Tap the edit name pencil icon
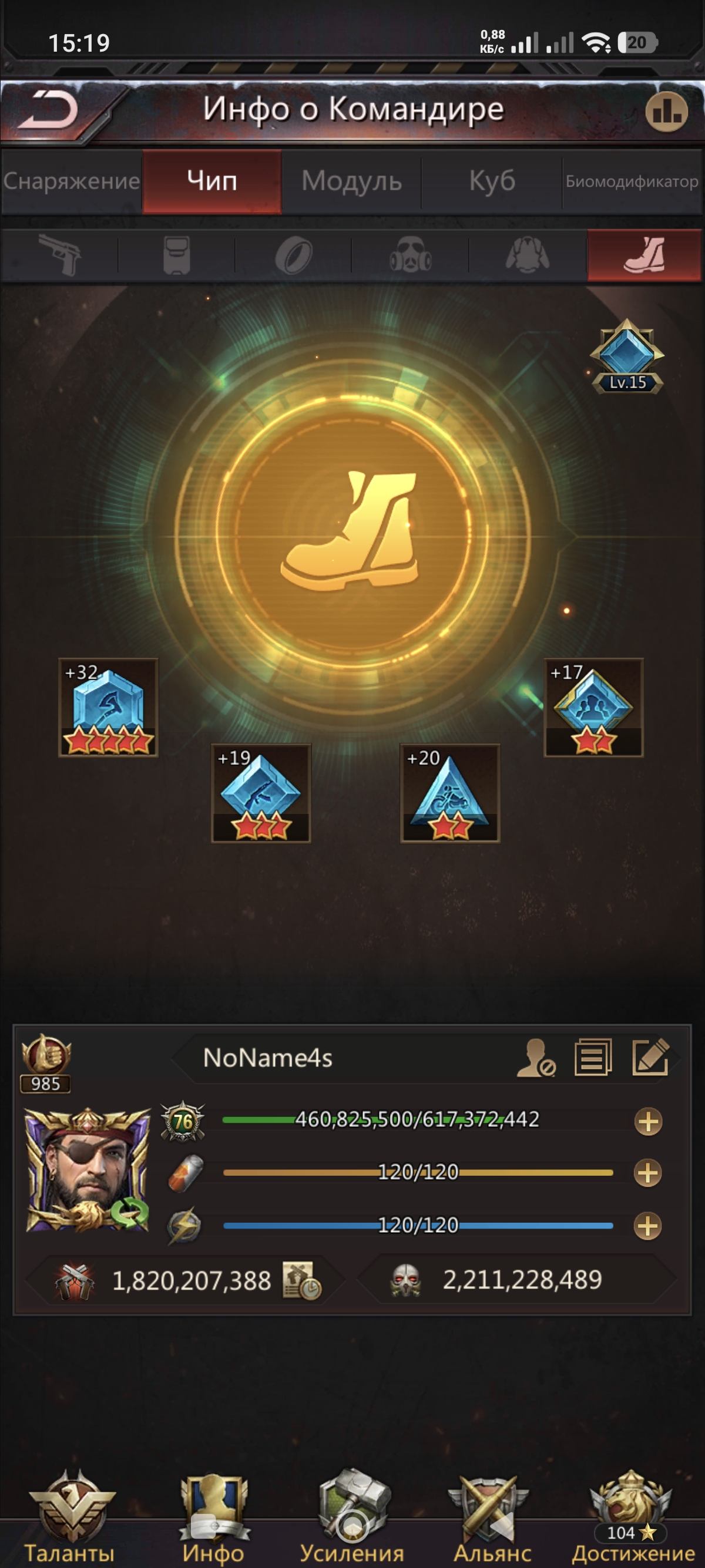Screen dimensions: 705x1568 pos(651,1057)
